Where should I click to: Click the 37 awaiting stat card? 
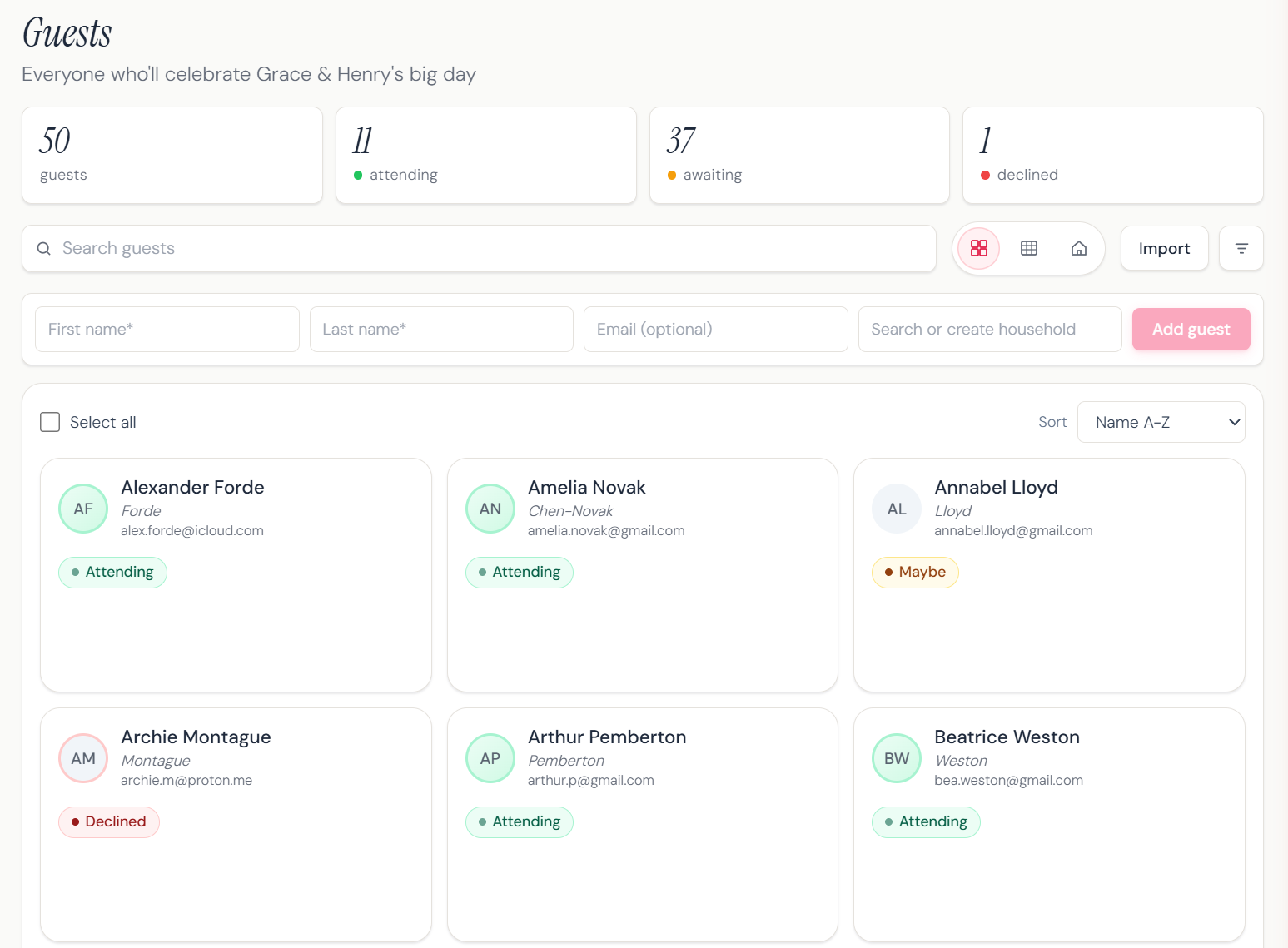click(x=799, y=155)
